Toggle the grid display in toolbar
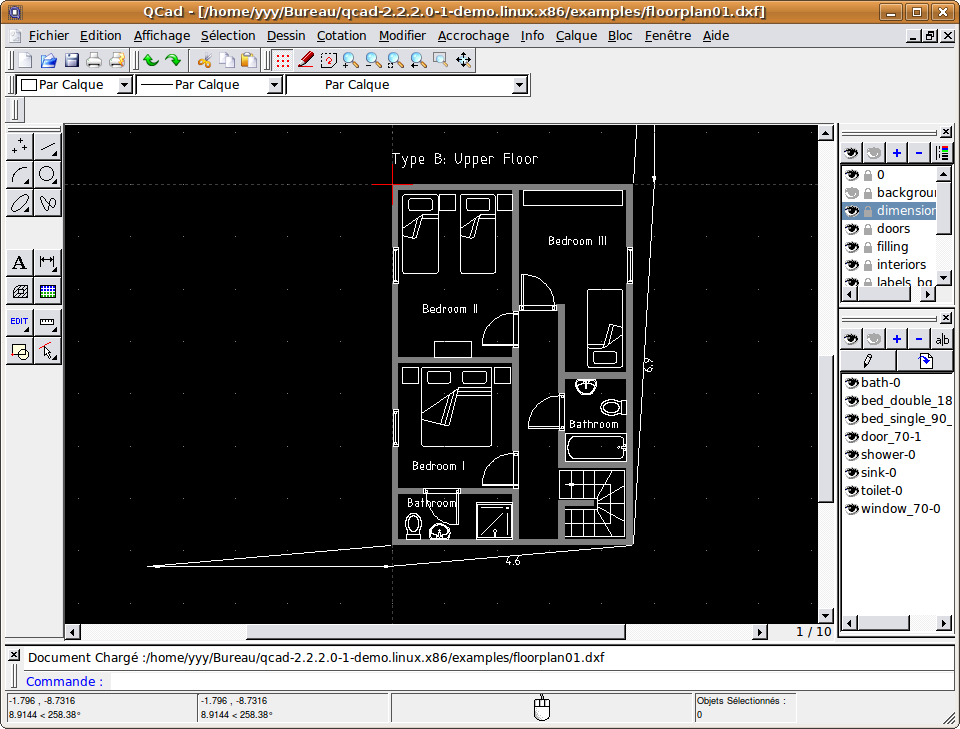Screen dimensions: 960x729 (283, 61)
